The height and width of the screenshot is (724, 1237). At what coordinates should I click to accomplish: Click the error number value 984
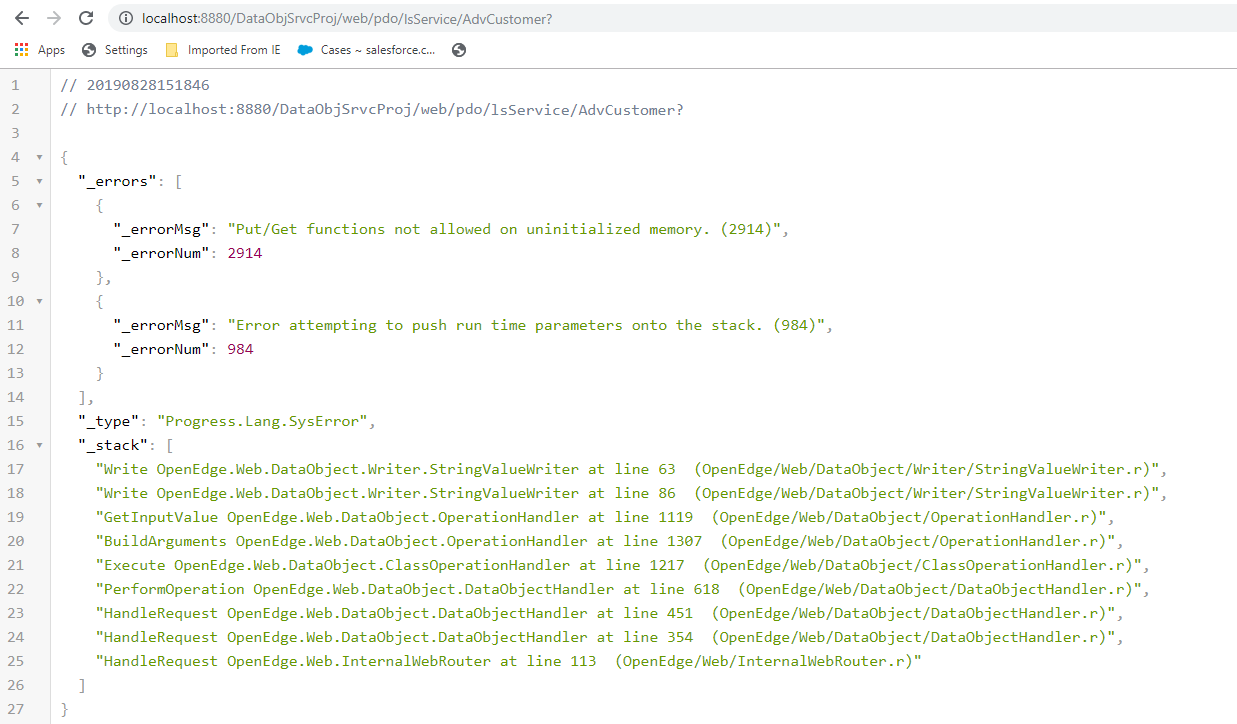pyautogui.click(x=241, y=349)
